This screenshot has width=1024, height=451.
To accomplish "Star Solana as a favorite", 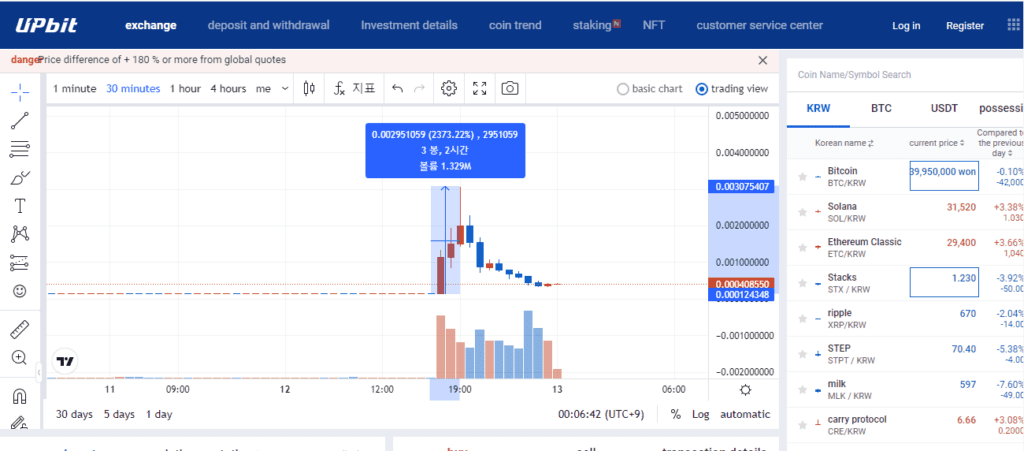I will pos(802,212).
